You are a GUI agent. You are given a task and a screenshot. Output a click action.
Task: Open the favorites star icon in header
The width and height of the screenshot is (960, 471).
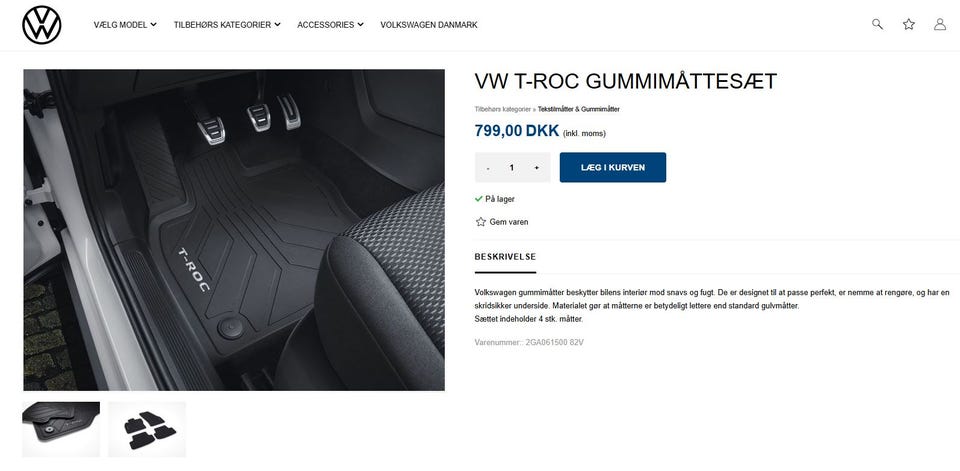tap(909, 24)
